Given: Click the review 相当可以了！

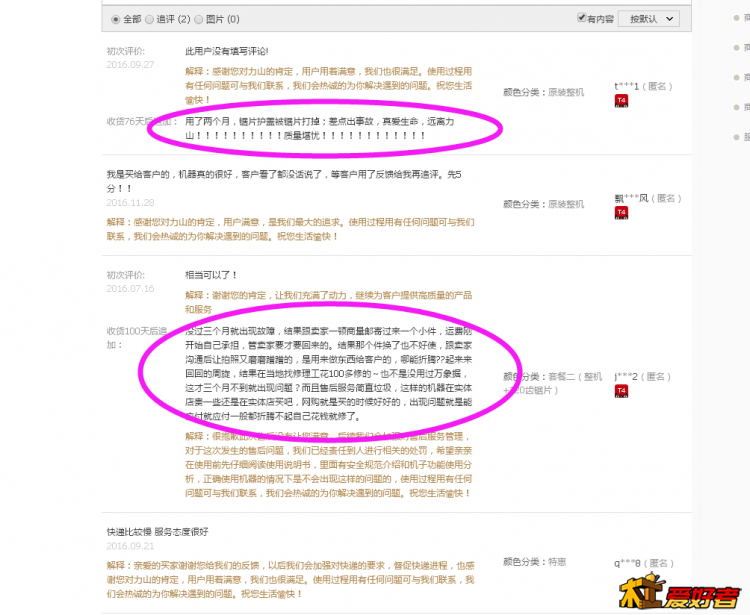Looking at the screenshot, I should (x=211, y=275).
